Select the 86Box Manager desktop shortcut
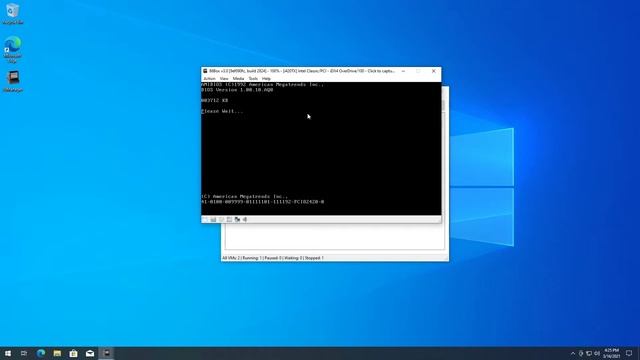The height and width of the screenshot is (360, 640). pos(13,81)
